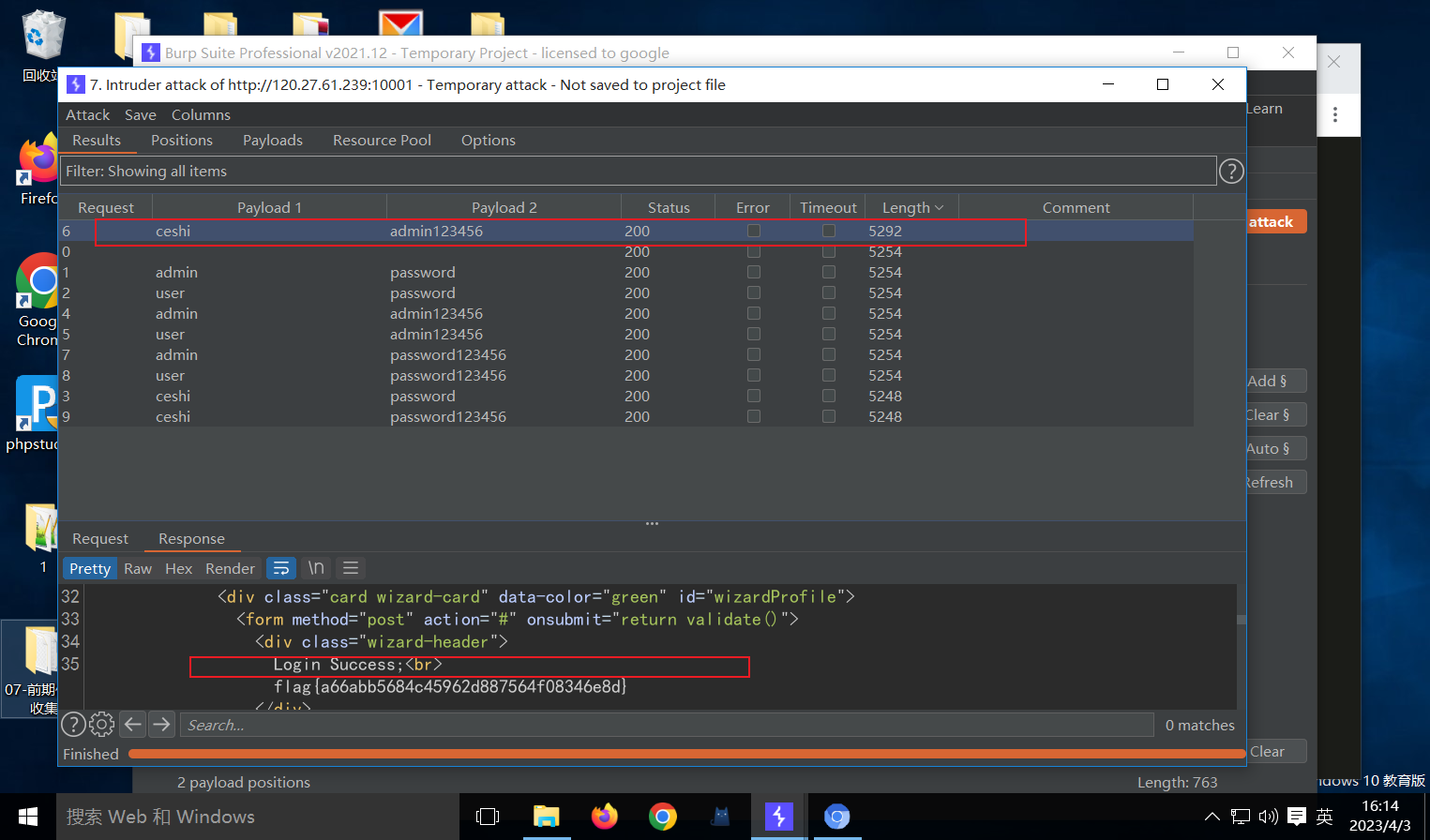
Task: Open search settings gear icon
Action: (102, 724)
